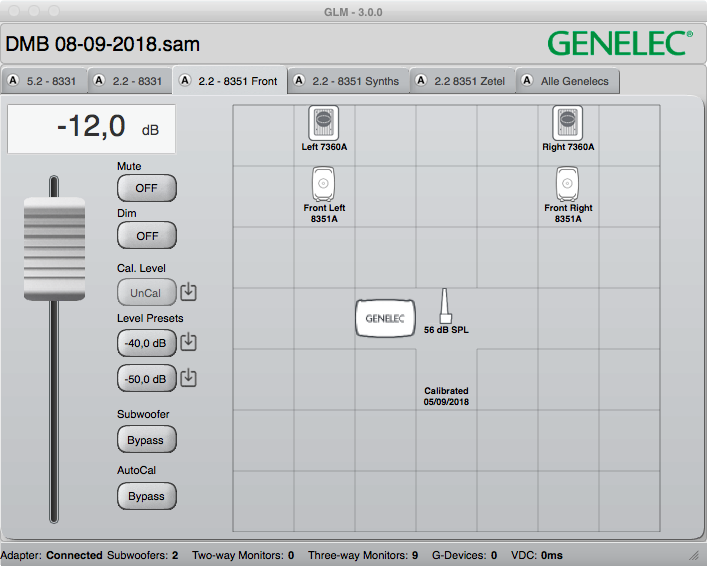Switch to the Alle Genelecs tab
The height and width of the screenshot is (566, 707).
coord(567,81)
